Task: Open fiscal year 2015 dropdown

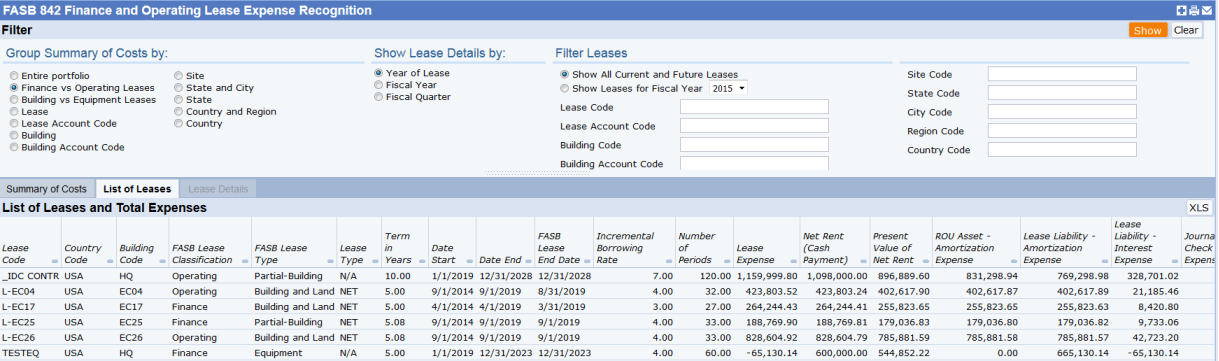Action: [x=728, y=89]
